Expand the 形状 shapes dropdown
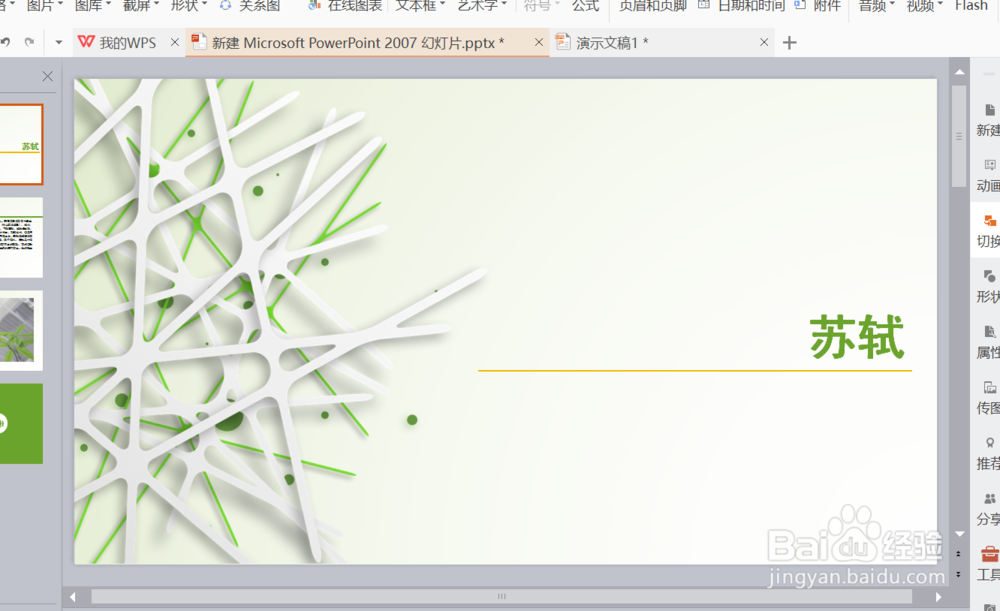The height and width of the screenshot is (611, 1000). [x=189, y=6]
